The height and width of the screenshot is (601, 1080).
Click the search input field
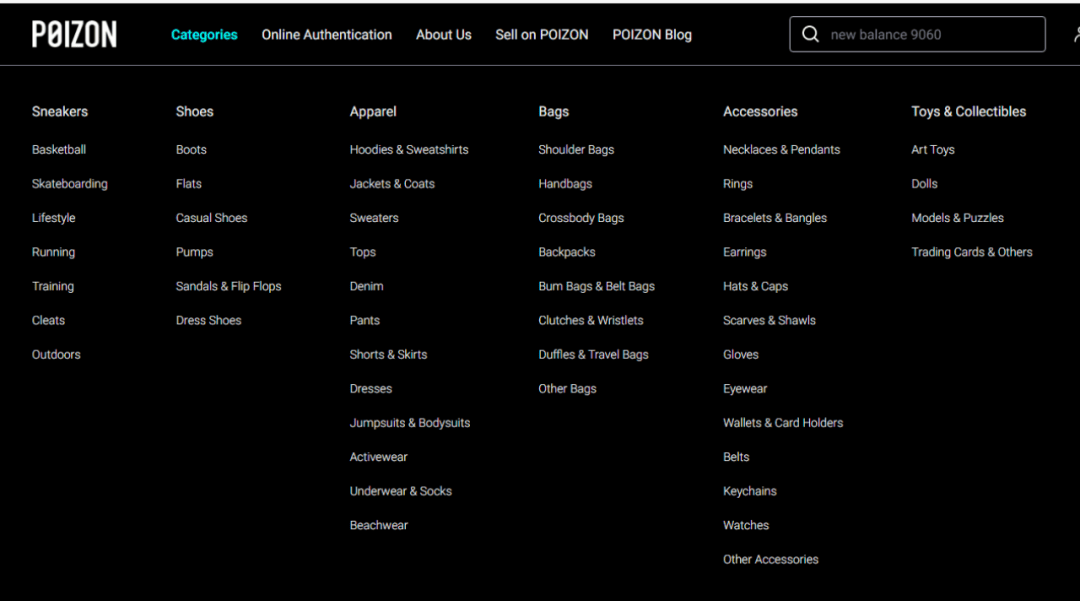click(930, 35)
